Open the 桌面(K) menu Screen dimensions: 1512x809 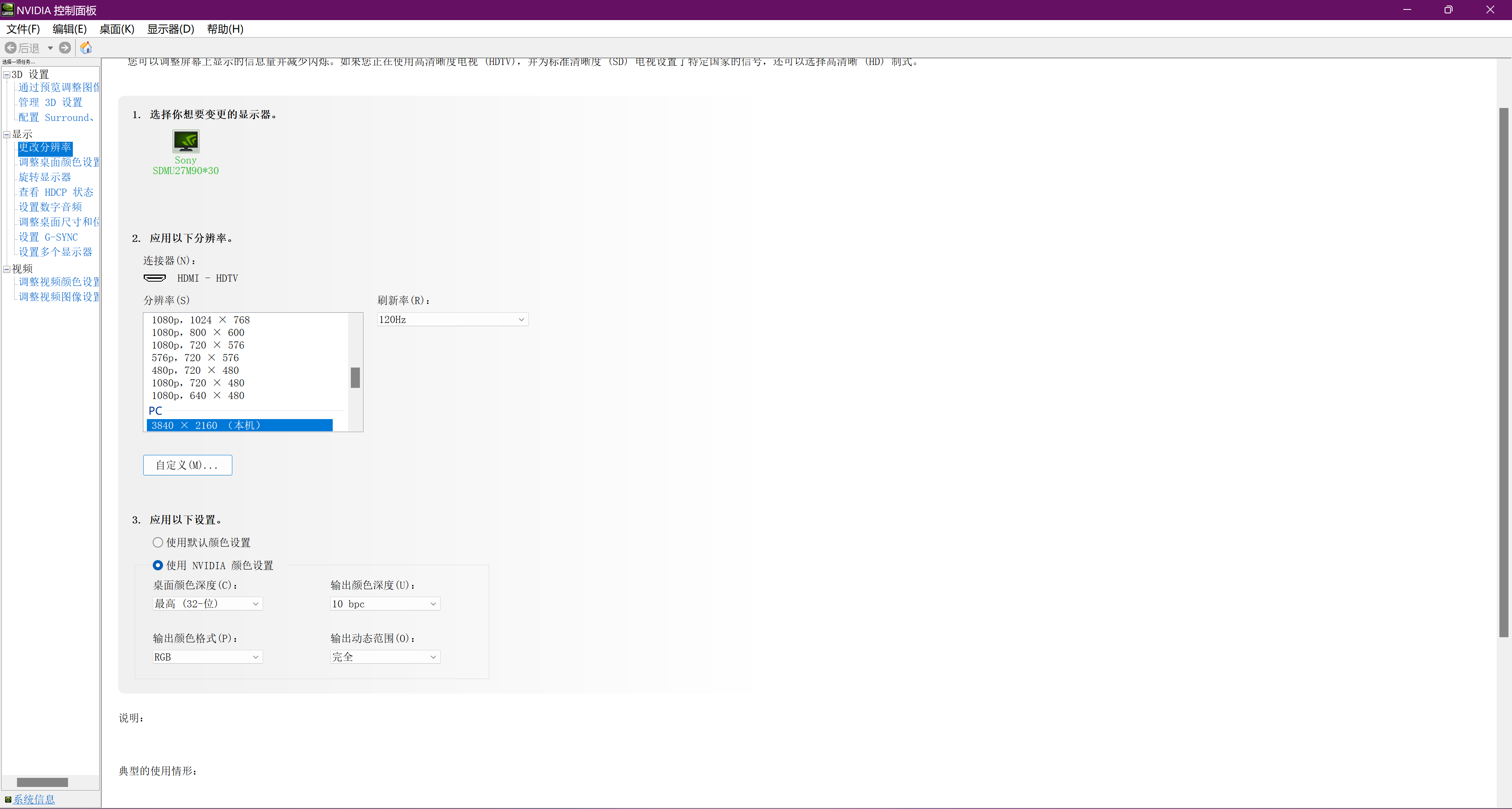pos(117,29)
